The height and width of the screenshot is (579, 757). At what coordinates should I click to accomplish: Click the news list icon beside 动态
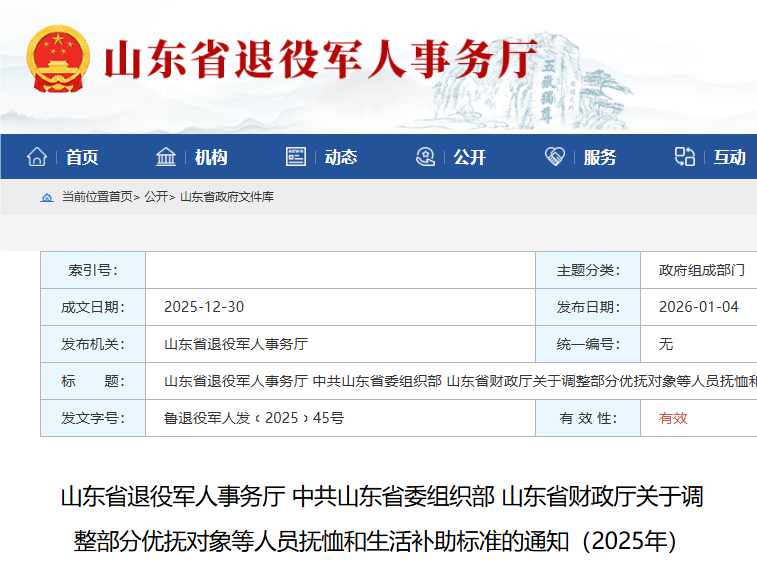[296, 157]
